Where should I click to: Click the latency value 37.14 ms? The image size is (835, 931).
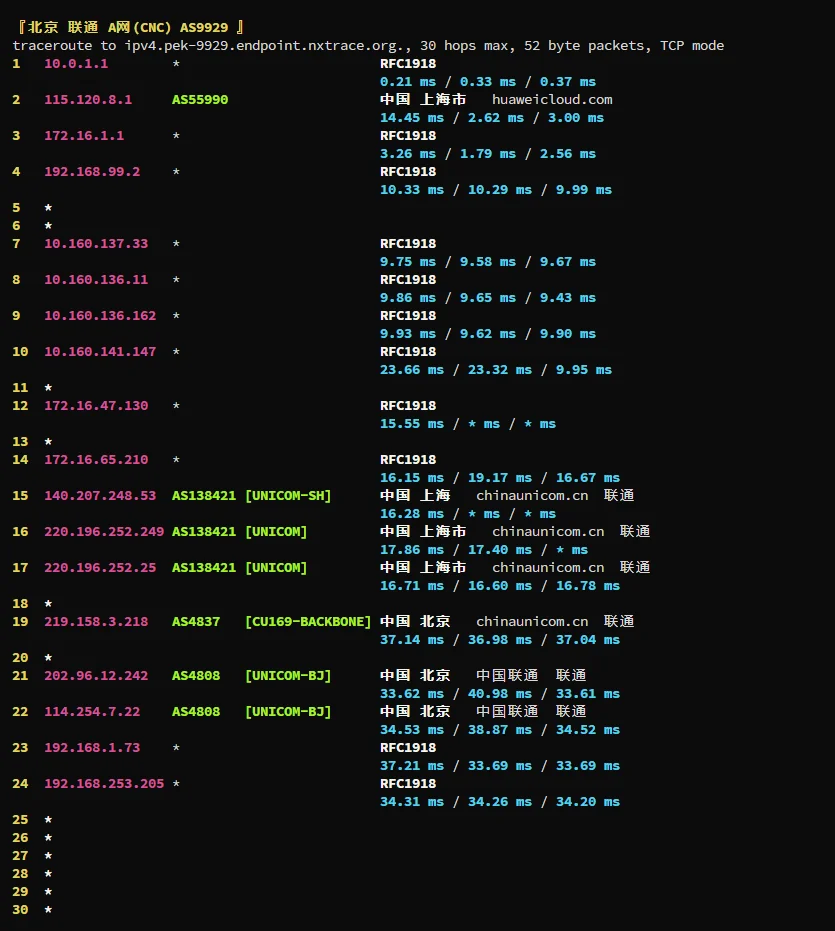pyautogui.click(x=412, y=640)
